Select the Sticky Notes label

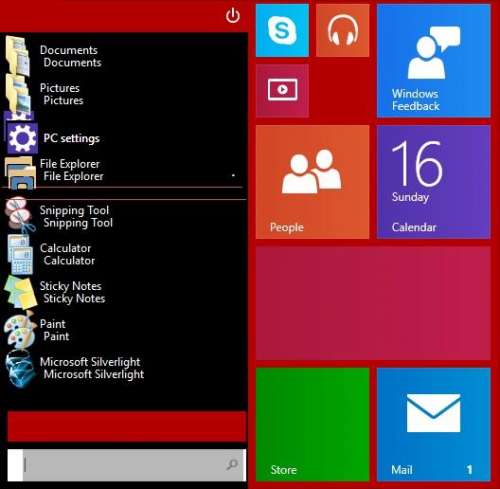72,292
